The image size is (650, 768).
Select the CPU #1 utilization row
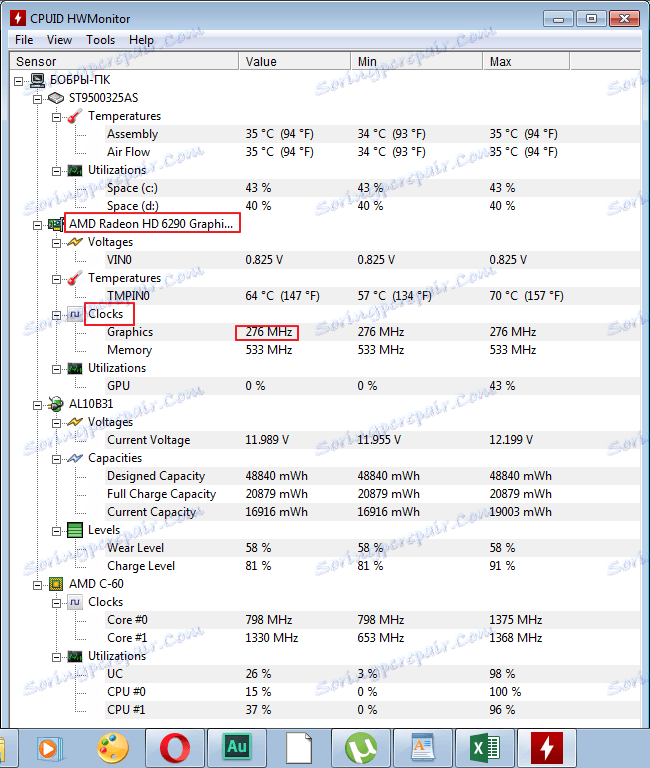372,710
